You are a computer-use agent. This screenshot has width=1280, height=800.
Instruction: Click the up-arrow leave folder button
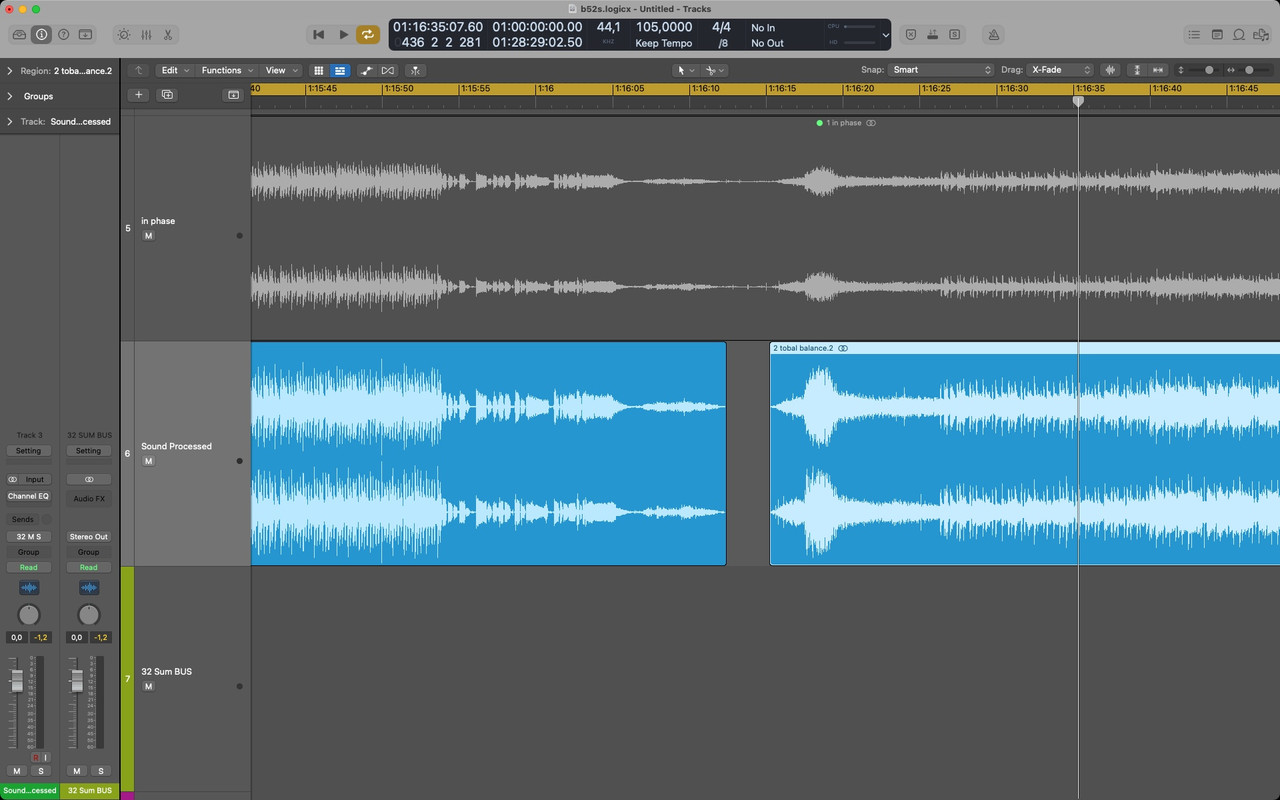click(138, 70)
